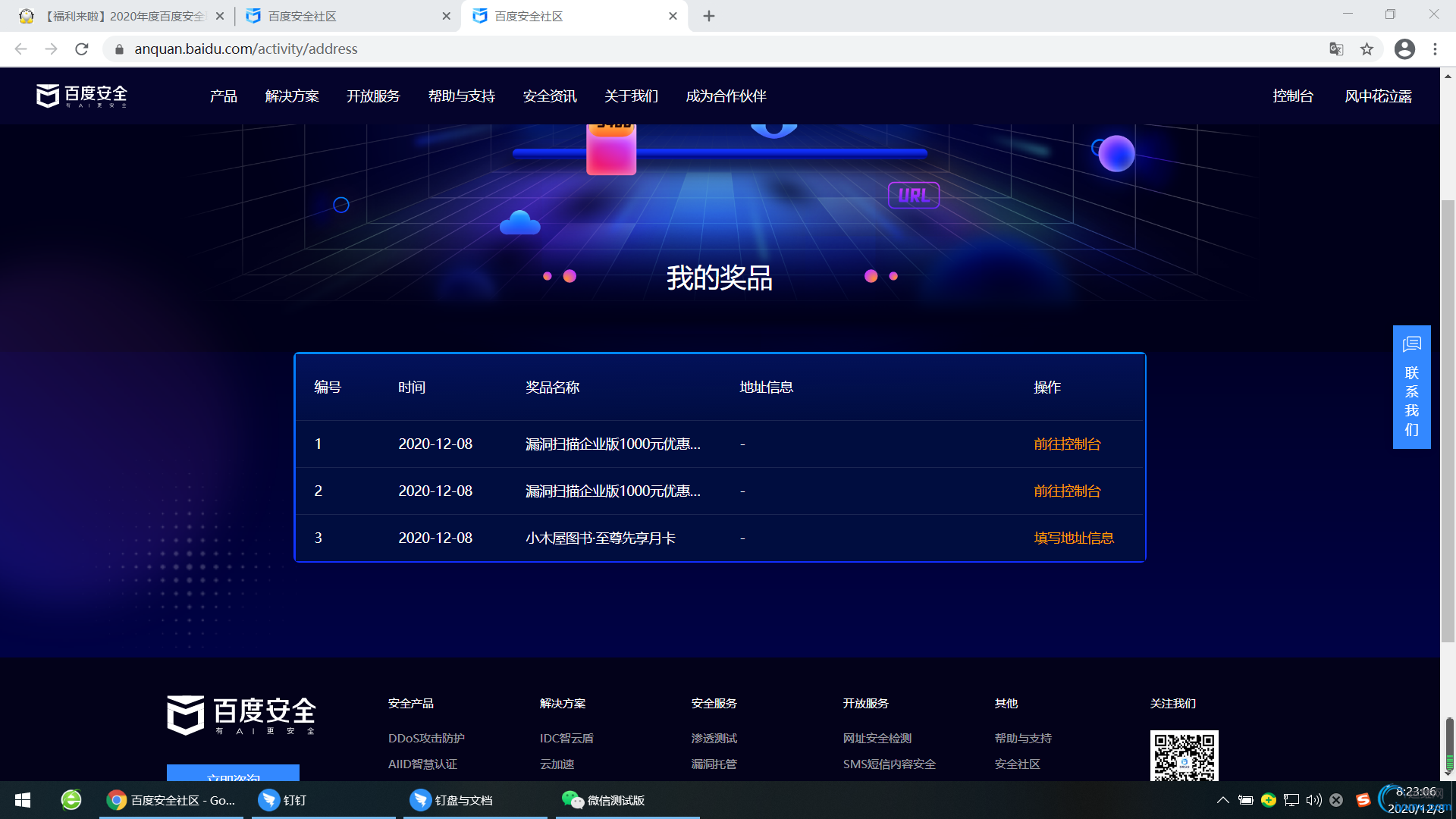Open the 开放服务 menu
Image resolution: width=1456 pixels, height=819 pixels.
(373, 96)
